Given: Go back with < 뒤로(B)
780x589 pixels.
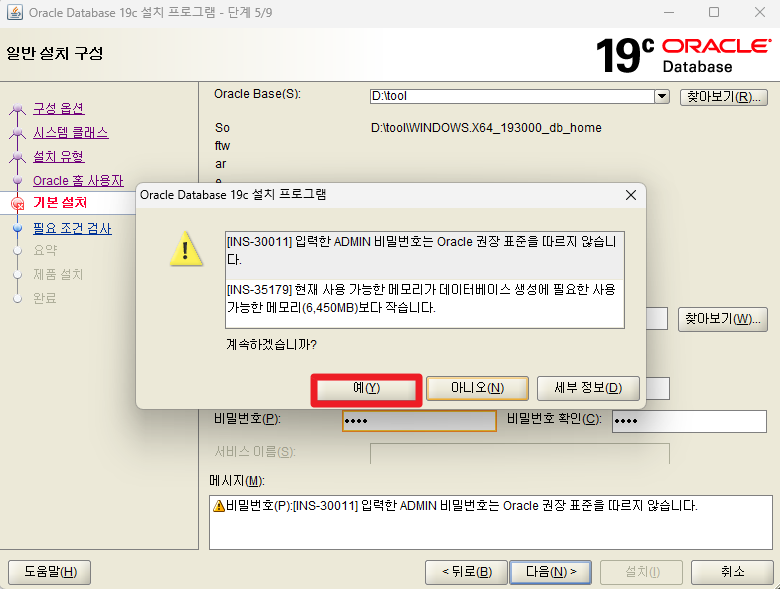Looking at the screenshot, I should coord(467,572).
